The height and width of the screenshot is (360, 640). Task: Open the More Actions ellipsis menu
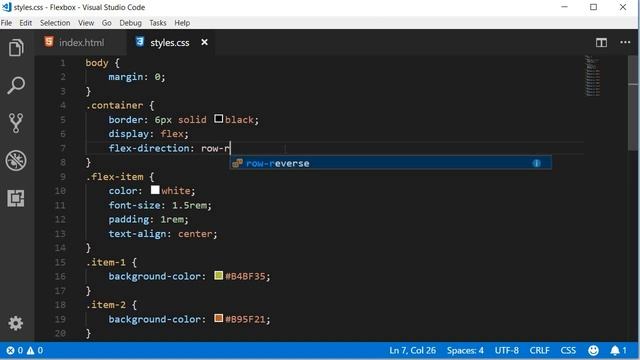coord(625,42)
